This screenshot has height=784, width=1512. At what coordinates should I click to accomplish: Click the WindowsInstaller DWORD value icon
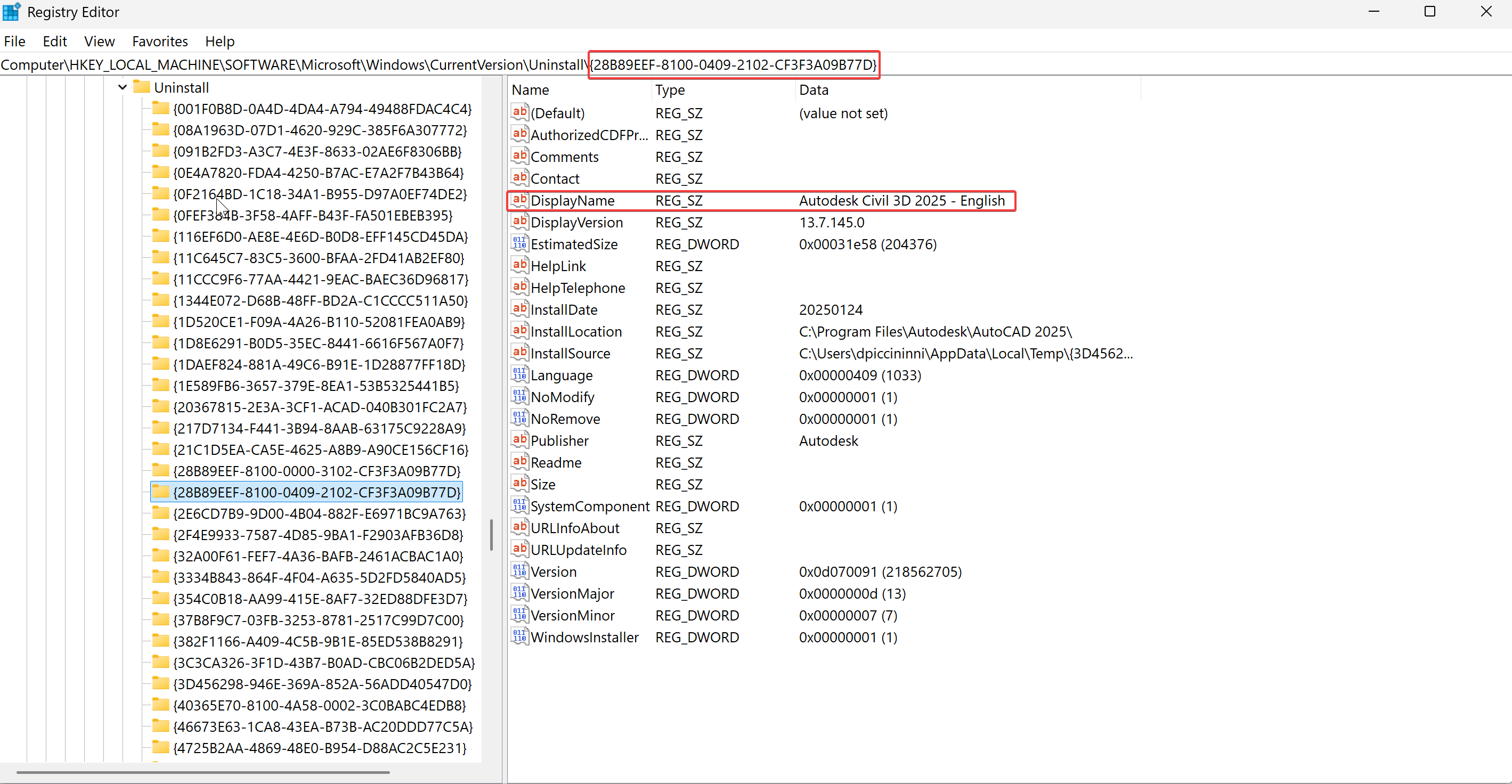click(x=519, y=636)
